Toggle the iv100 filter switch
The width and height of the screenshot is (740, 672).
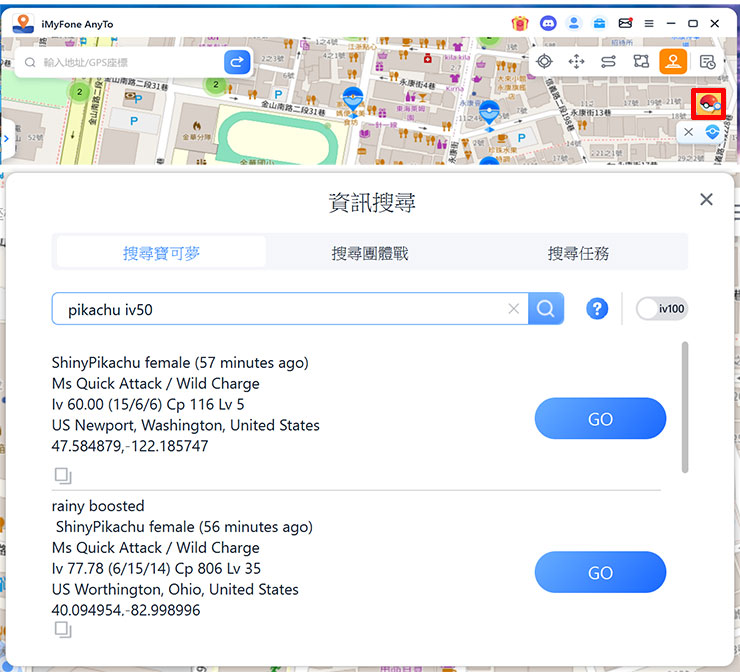coord(662,309)
